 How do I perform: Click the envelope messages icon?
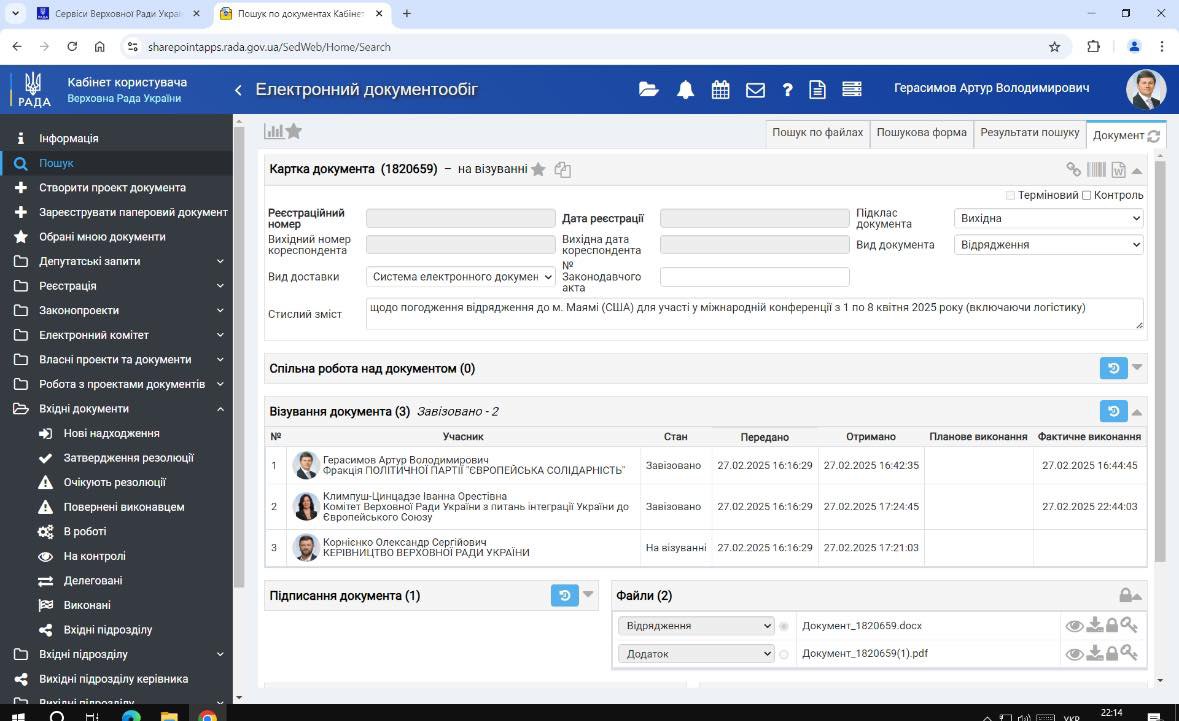755,89
